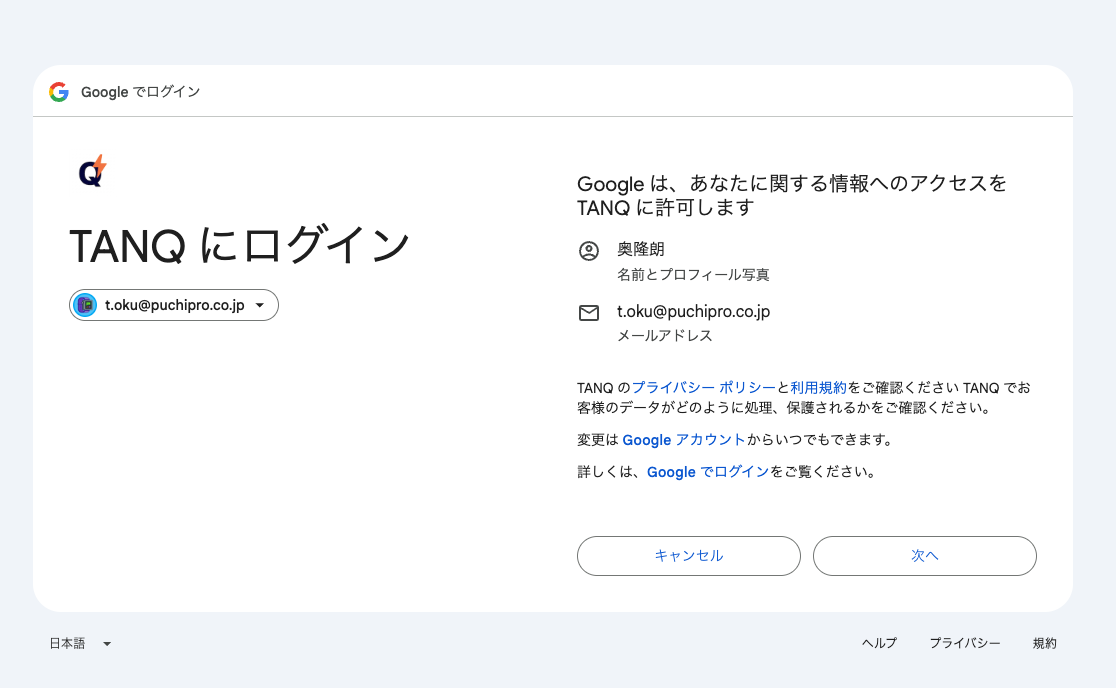Expand the 日本語 language dropdown
This screenshot has height=688, width=1116.
coord(80,643)
